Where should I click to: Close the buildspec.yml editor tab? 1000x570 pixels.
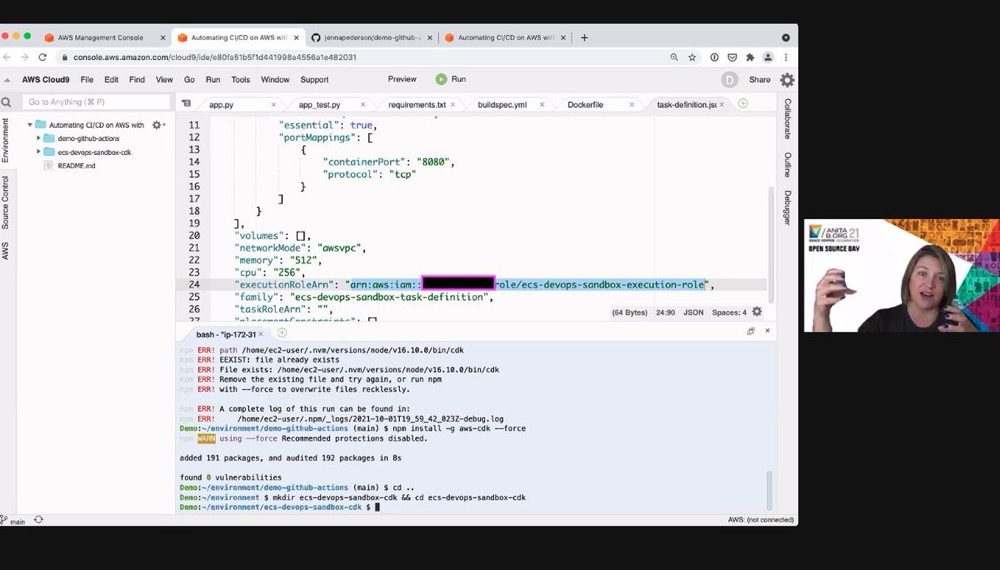pyautogui.click(x=542, y=105)
